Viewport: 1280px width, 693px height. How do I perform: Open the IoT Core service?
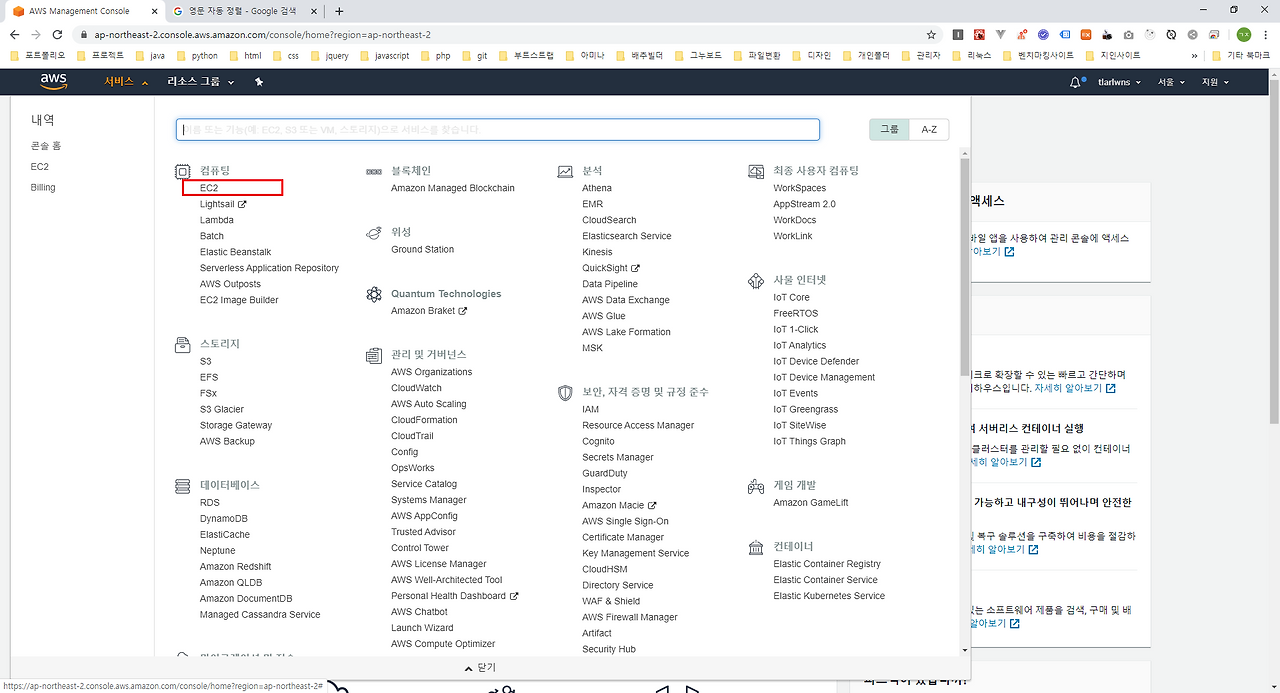tap(791, 297)
